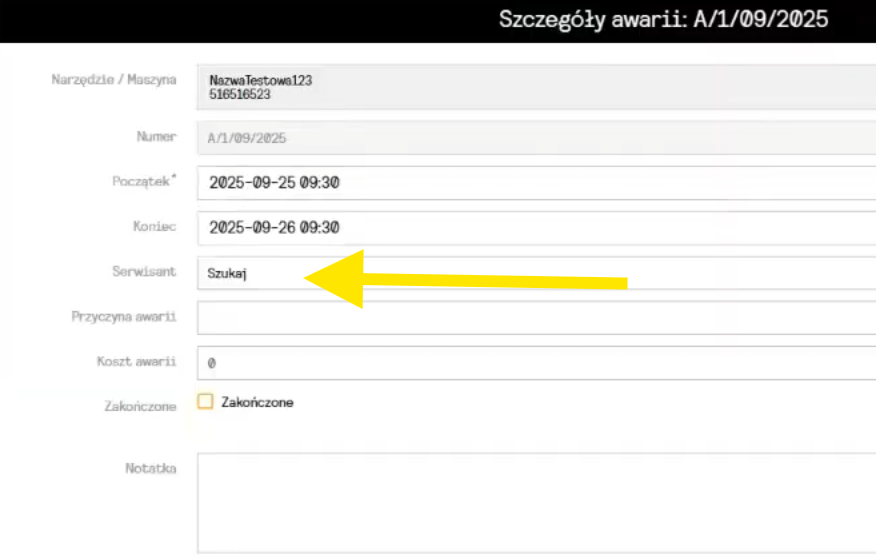Click the Narzędzie / Maszyna label
Image resolution: width=876 pixels, height=558 pixels.
point(114,80)
